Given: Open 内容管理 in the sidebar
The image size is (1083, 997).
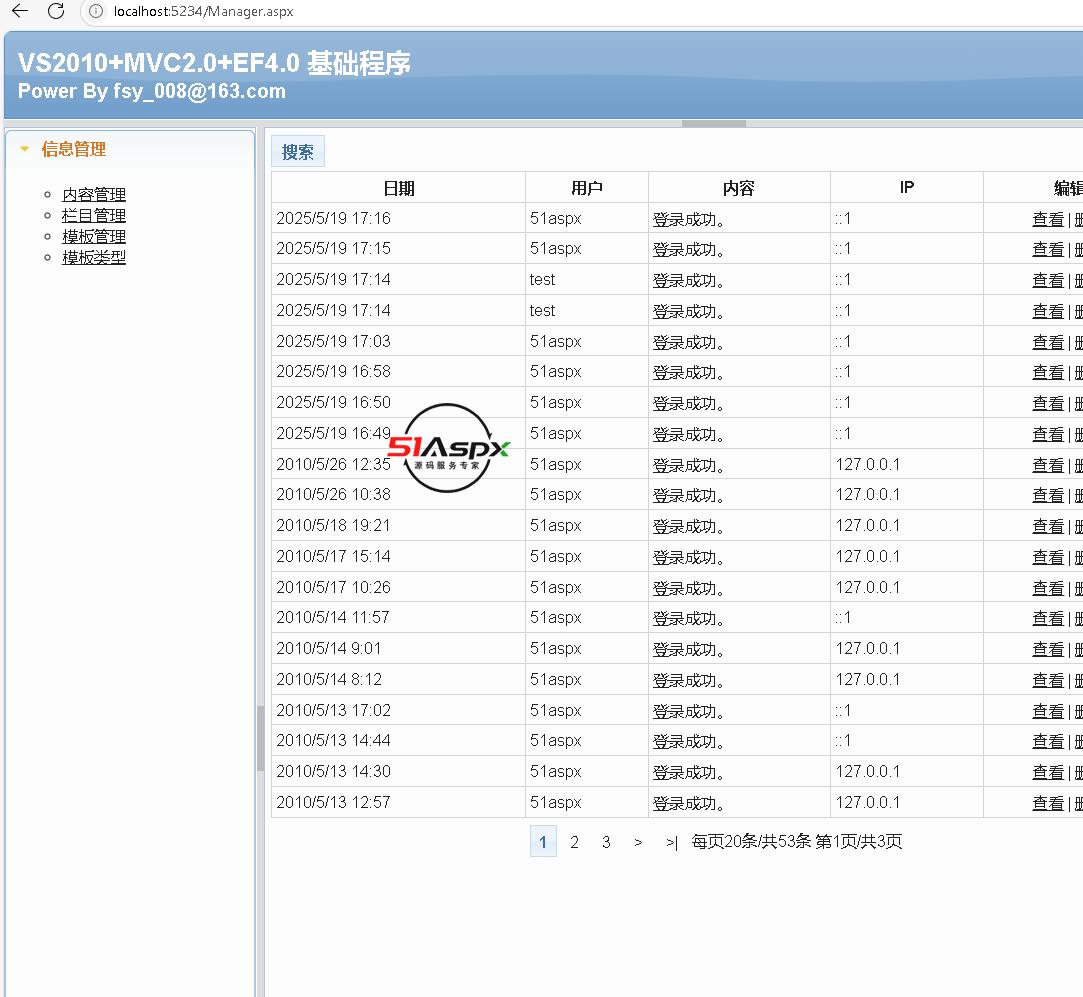Looking at the screenshot, I should pos(94,195).
